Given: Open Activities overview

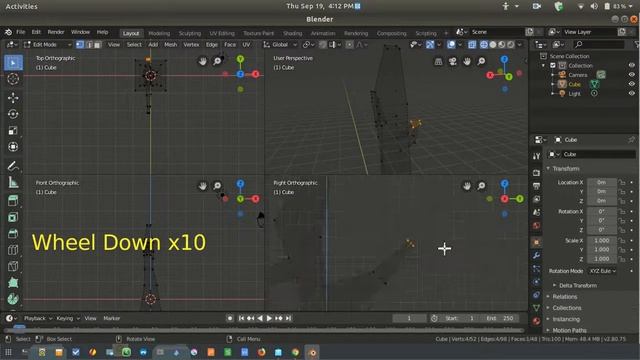Looking at the screenshot, I should pyautogui.click(x=22, y=7).
